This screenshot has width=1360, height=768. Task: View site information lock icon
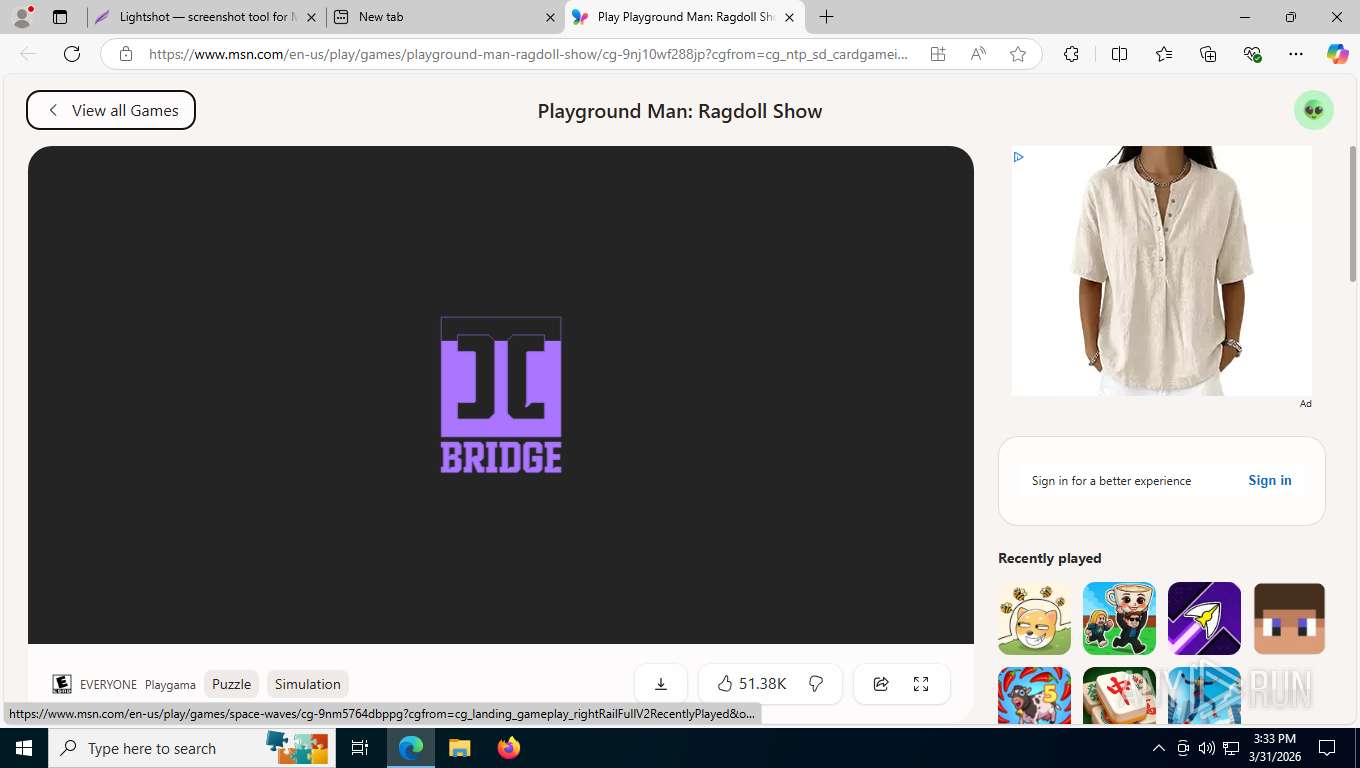[125, 54]
